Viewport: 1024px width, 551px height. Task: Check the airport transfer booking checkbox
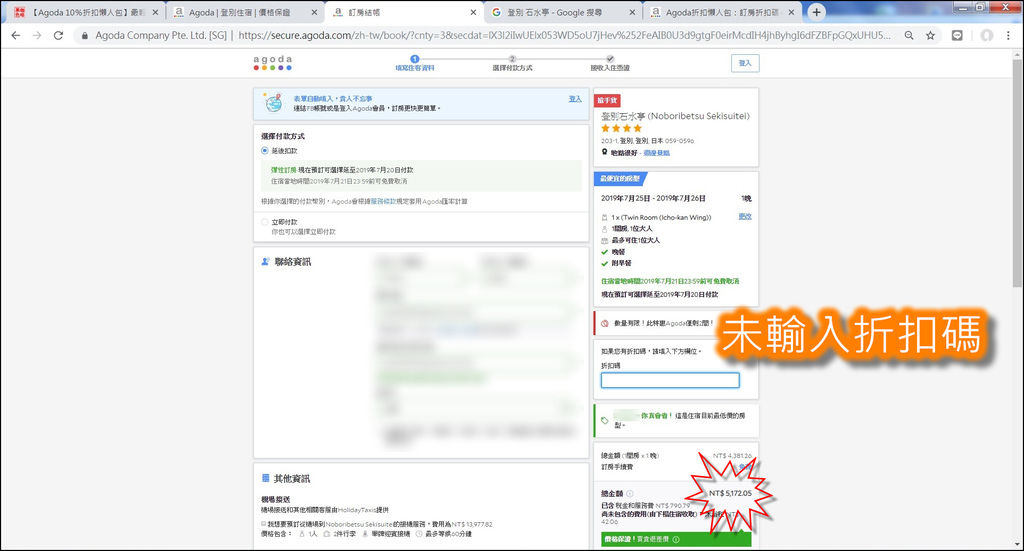[x=264, y=524]
